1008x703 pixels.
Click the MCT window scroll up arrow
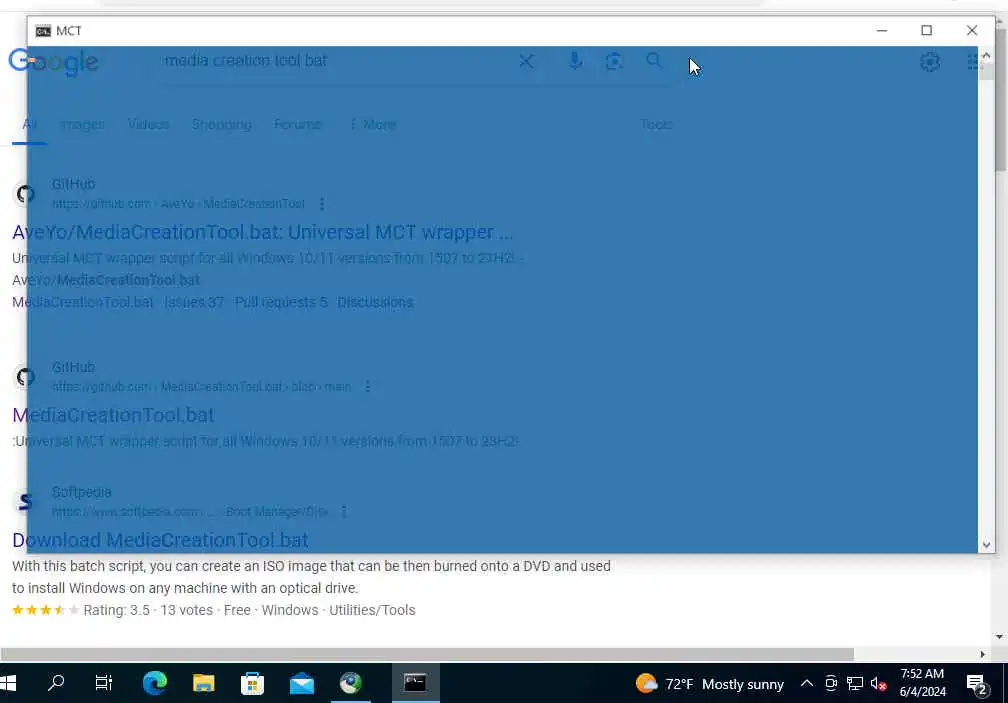986,55
